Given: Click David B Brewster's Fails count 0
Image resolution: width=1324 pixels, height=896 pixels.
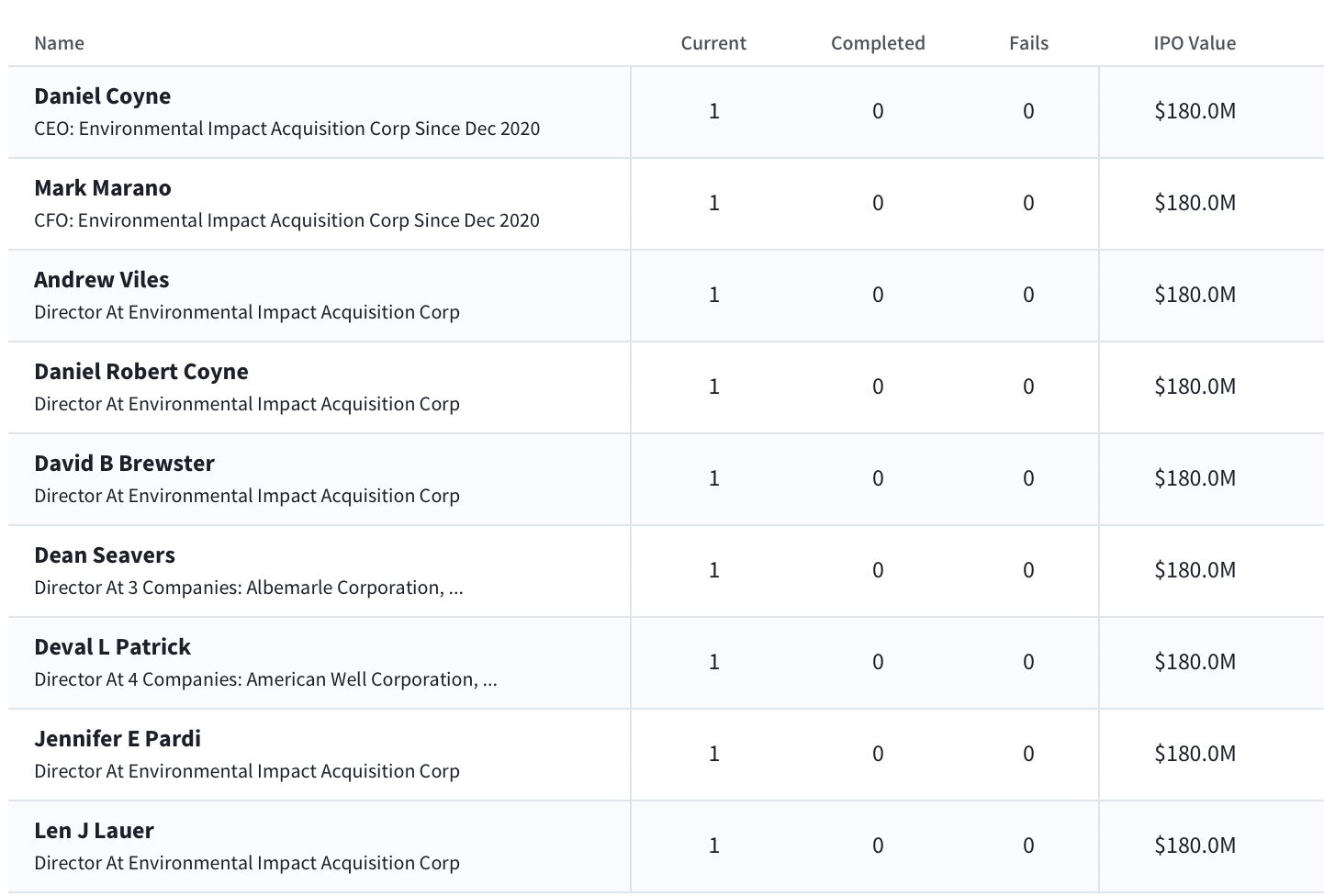Looking at the screenshot, I should 1028,478.
